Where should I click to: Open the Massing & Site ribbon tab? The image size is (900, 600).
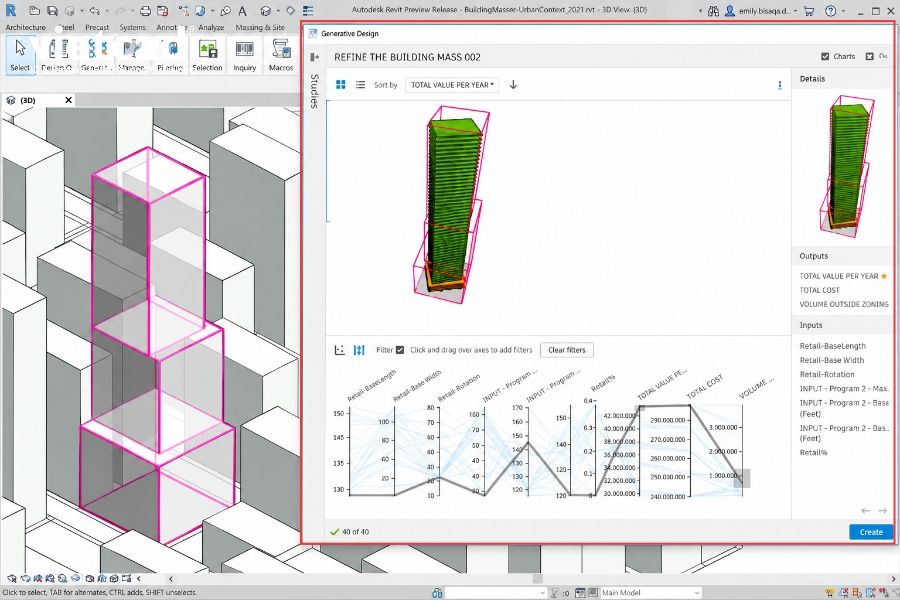(x=260, y=27)
